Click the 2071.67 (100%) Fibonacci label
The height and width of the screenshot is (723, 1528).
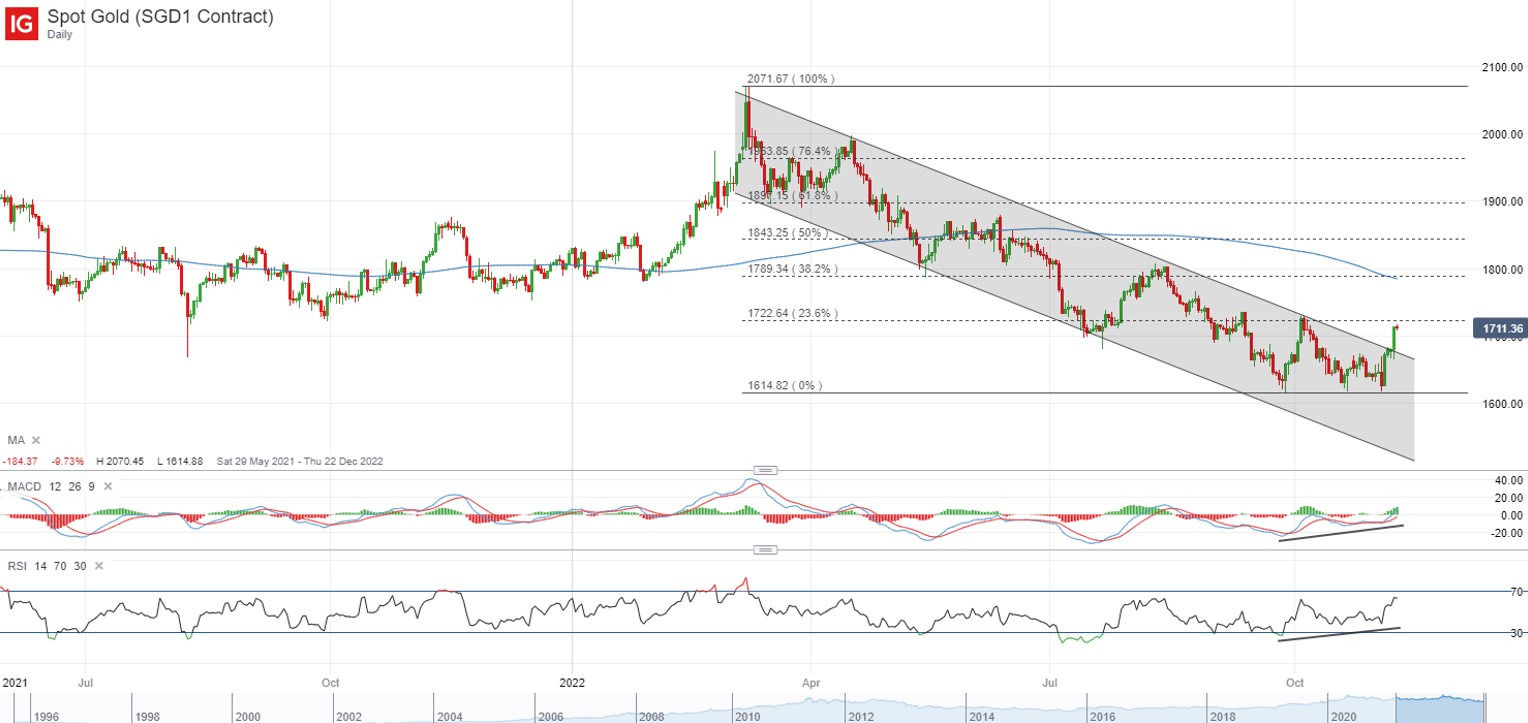[x=790, y=79]
